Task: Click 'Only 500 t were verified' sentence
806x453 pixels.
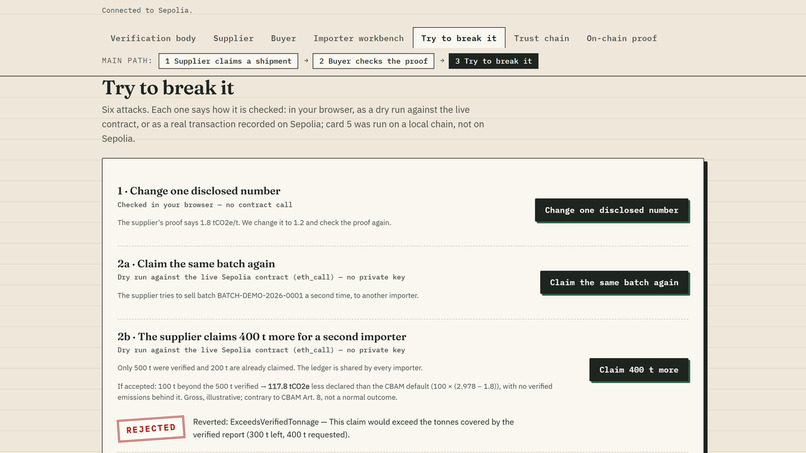Action: [x=270, y=368]
